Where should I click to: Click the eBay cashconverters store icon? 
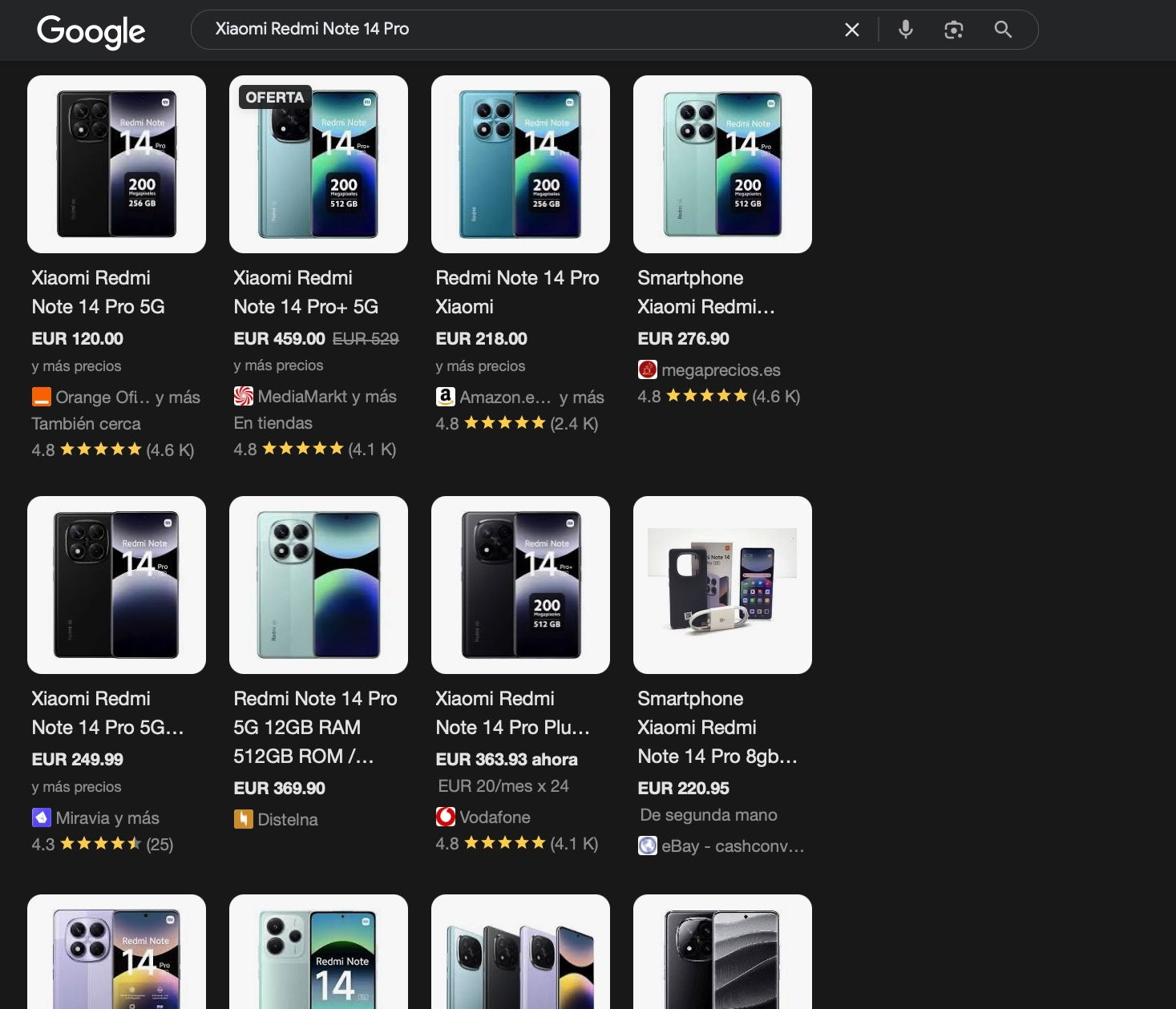click(647, 846)
